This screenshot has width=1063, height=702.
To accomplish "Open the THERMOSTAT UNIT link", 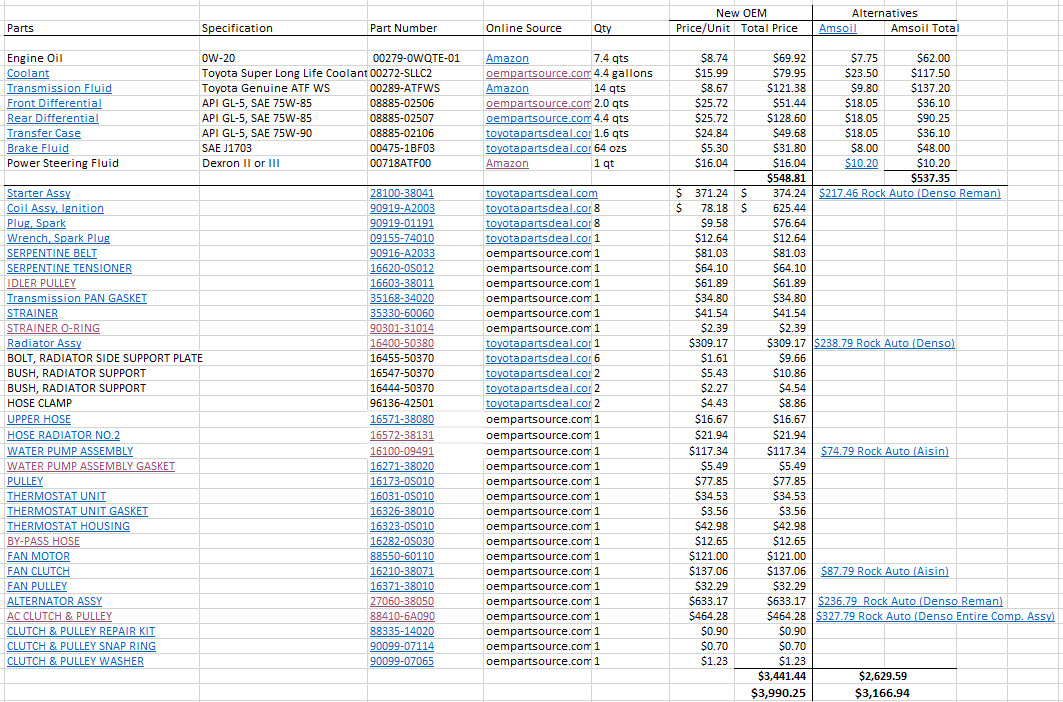I will 56,496.
